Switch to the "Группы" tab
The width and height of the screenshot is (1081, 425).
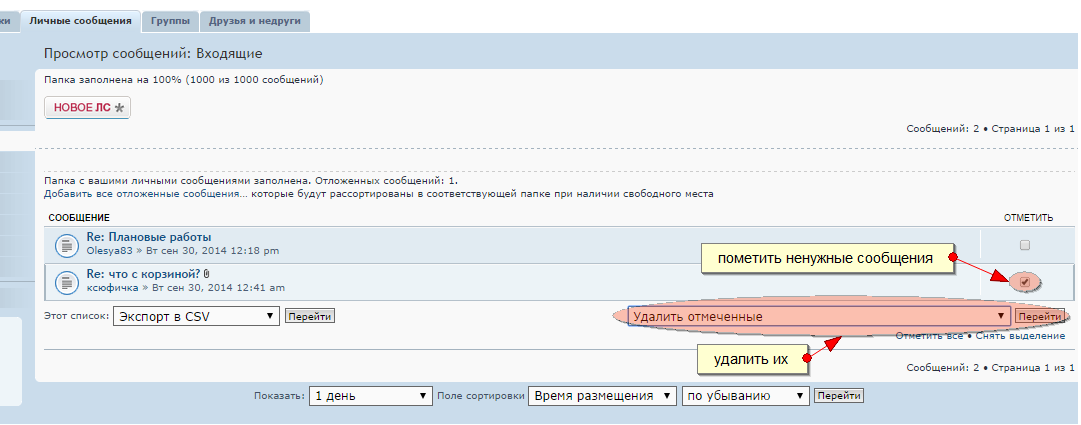(x=169, y=20)
